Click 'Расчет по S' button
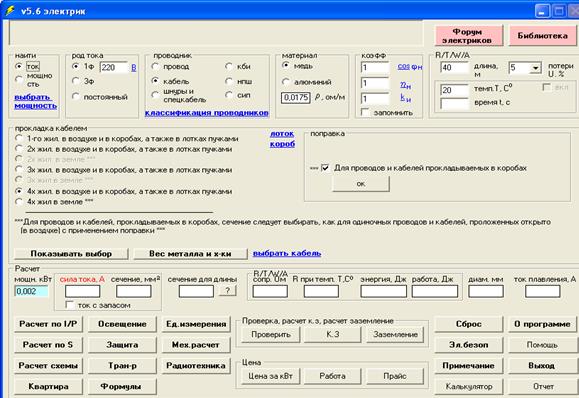This screenshot has height=398, width=579. pos(48,345)
